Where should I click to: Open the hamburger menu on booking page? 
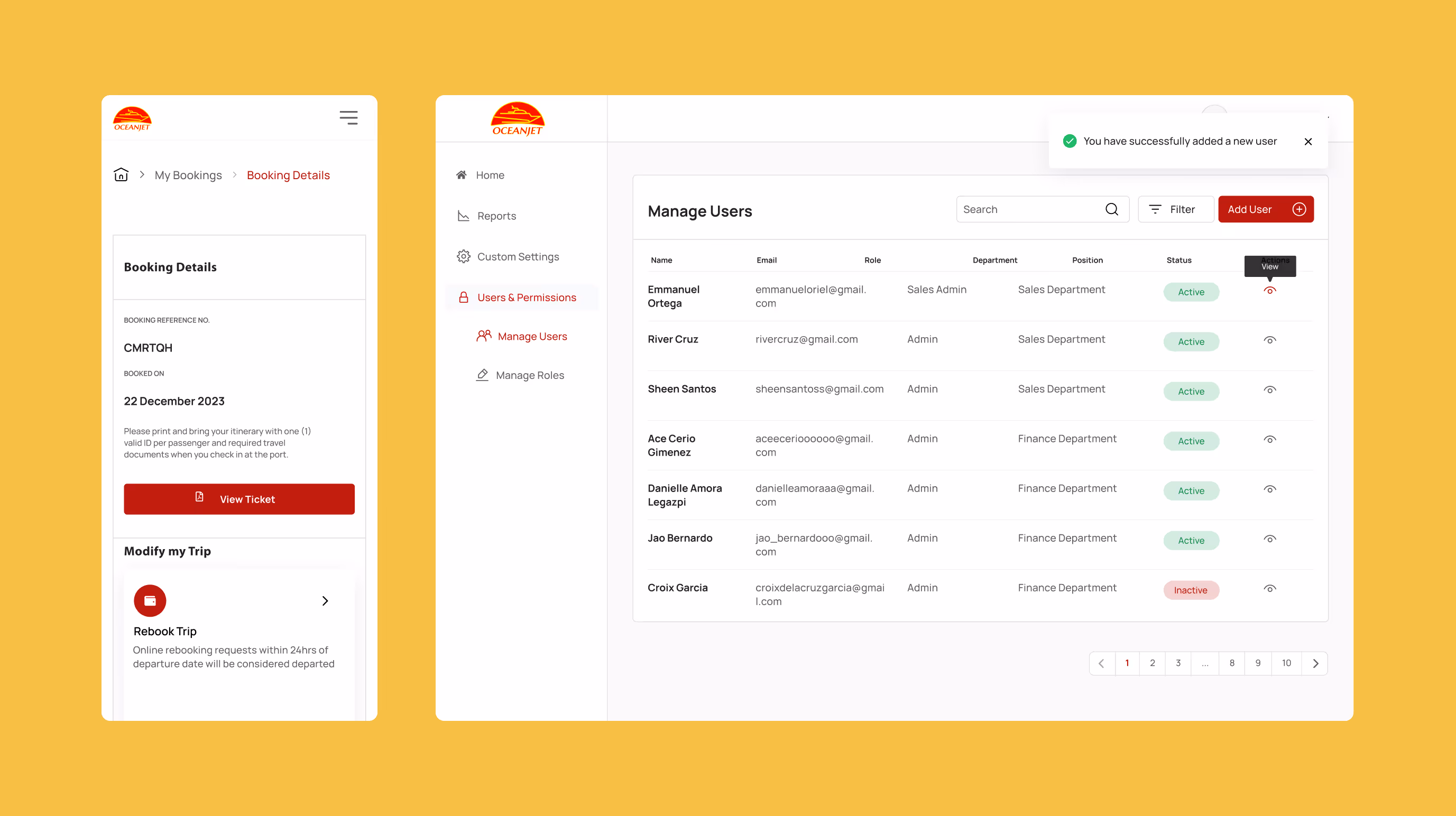349,117
